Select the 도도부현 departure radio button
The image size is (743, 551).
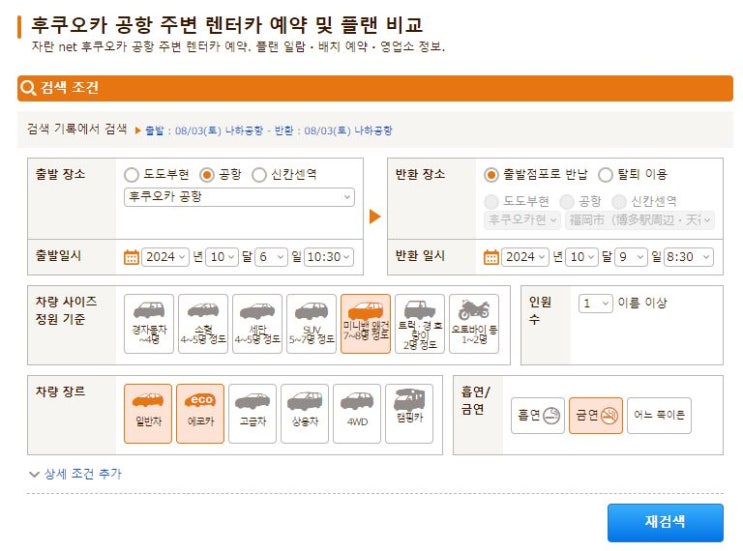[131, 175]
